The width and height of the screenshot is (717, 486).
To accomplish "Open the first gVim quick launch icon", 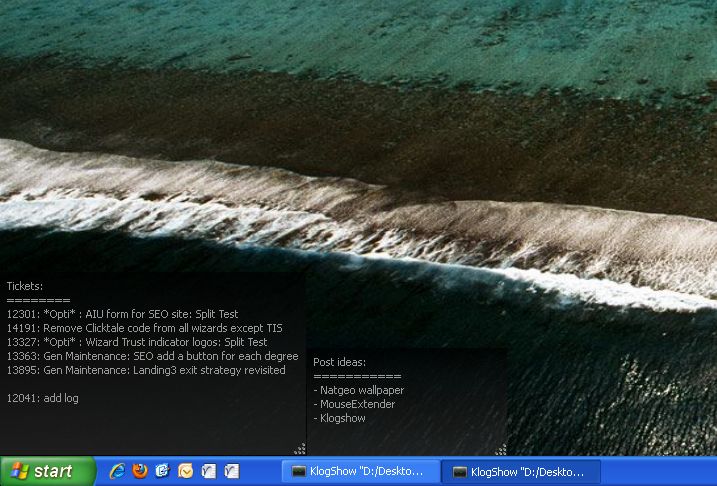I will pos(209,471).
